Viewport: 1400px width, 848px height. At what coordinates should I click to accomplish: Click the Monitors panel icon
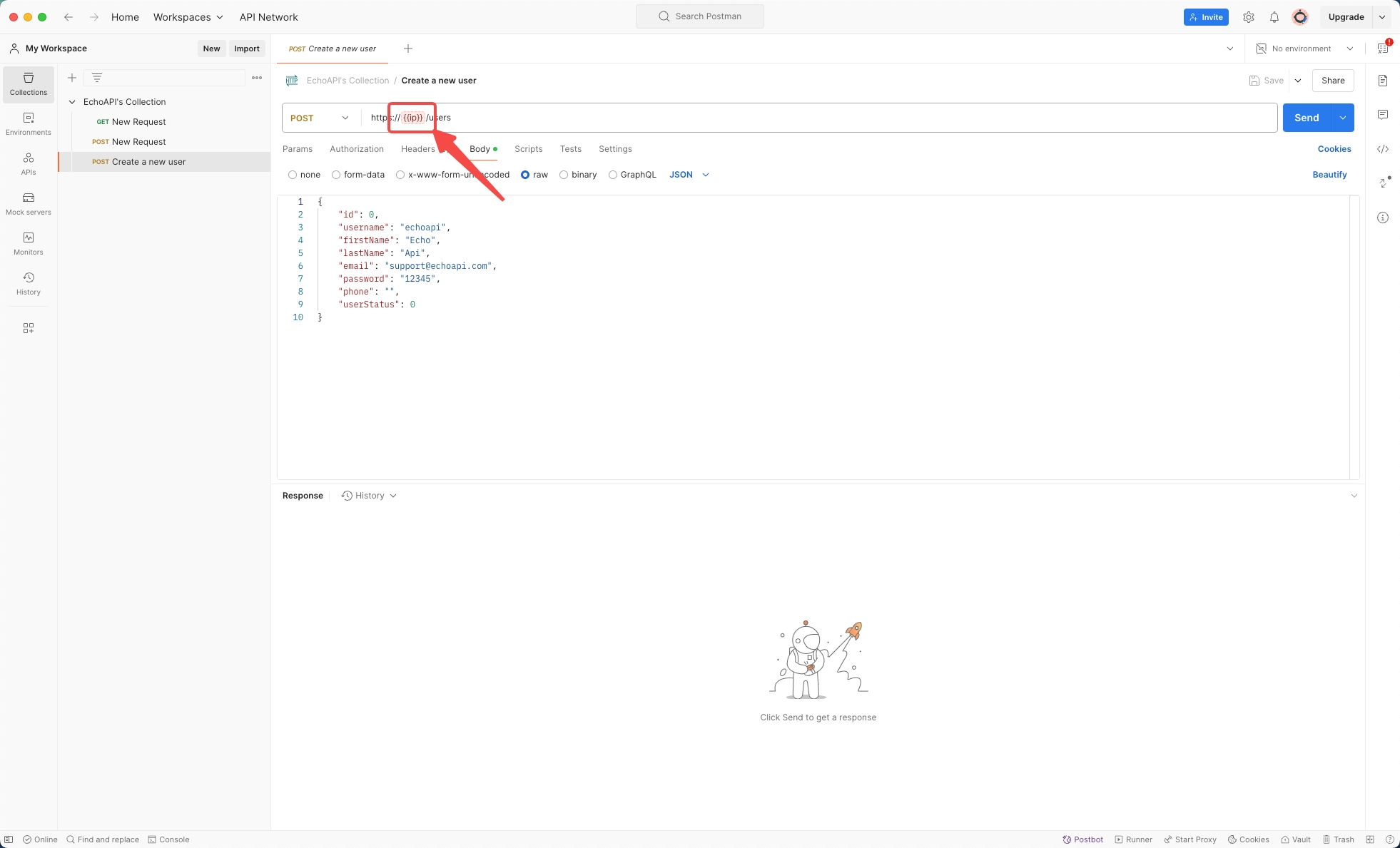pyautogui.click(x=28, y=237)
